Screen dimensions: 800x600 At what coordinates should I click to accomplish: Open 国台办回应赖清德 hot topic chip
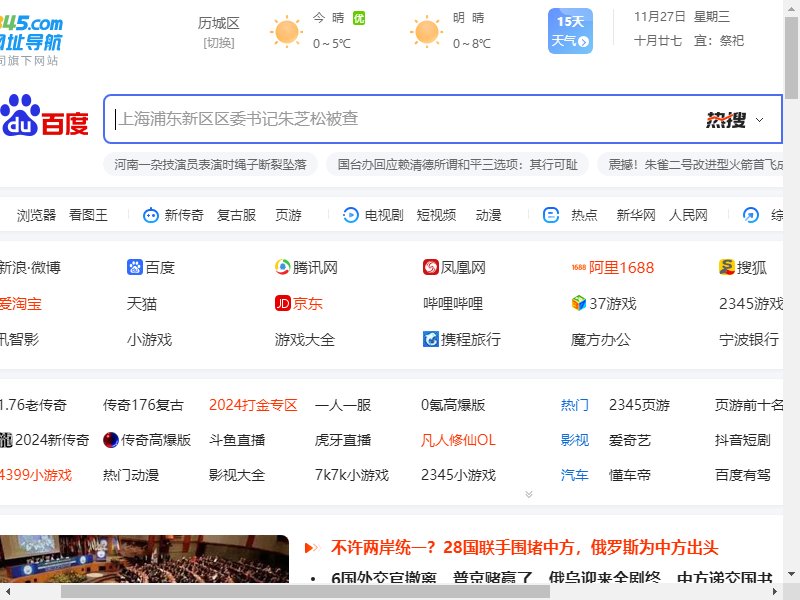point(458,164)
